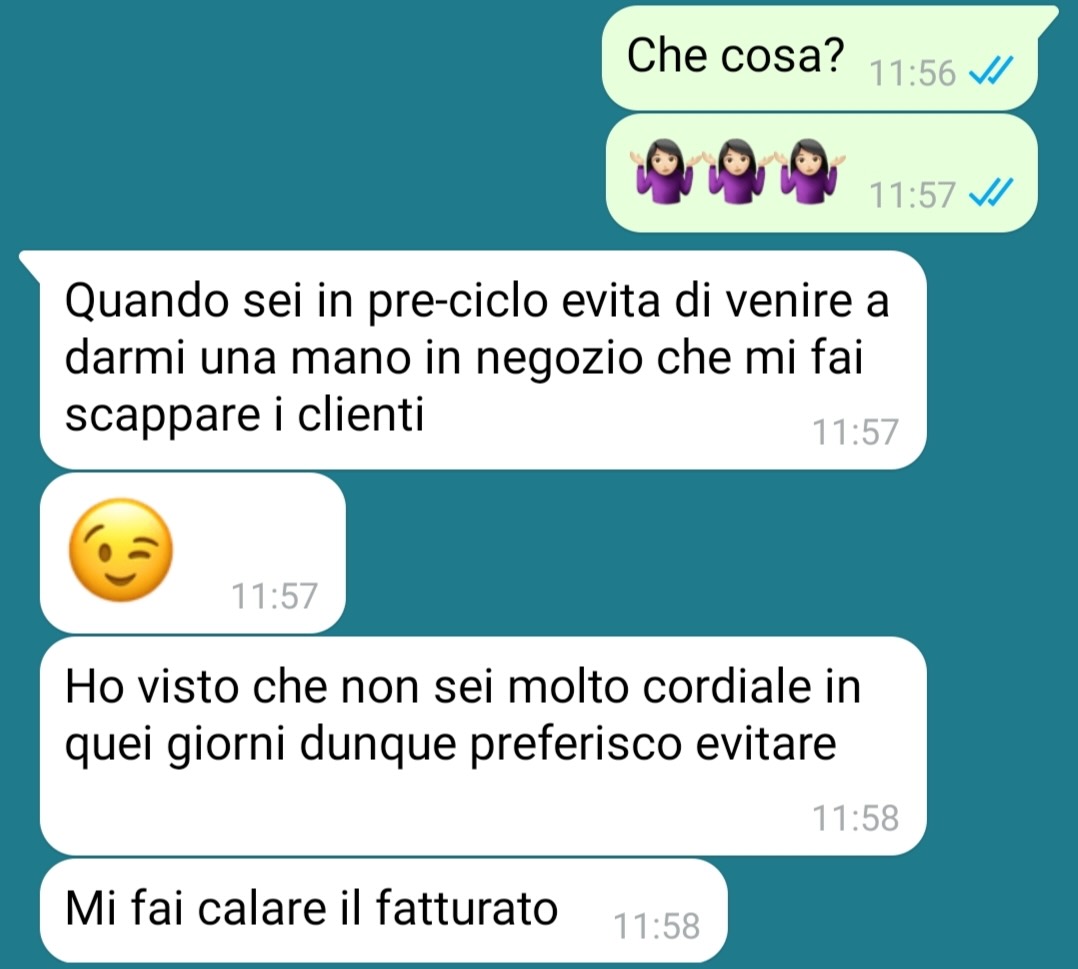Image resolution: width=1078 pixels, height=969 pixels.
Task: Select the 'Ho visto che non sei' message
Action: 483,745
